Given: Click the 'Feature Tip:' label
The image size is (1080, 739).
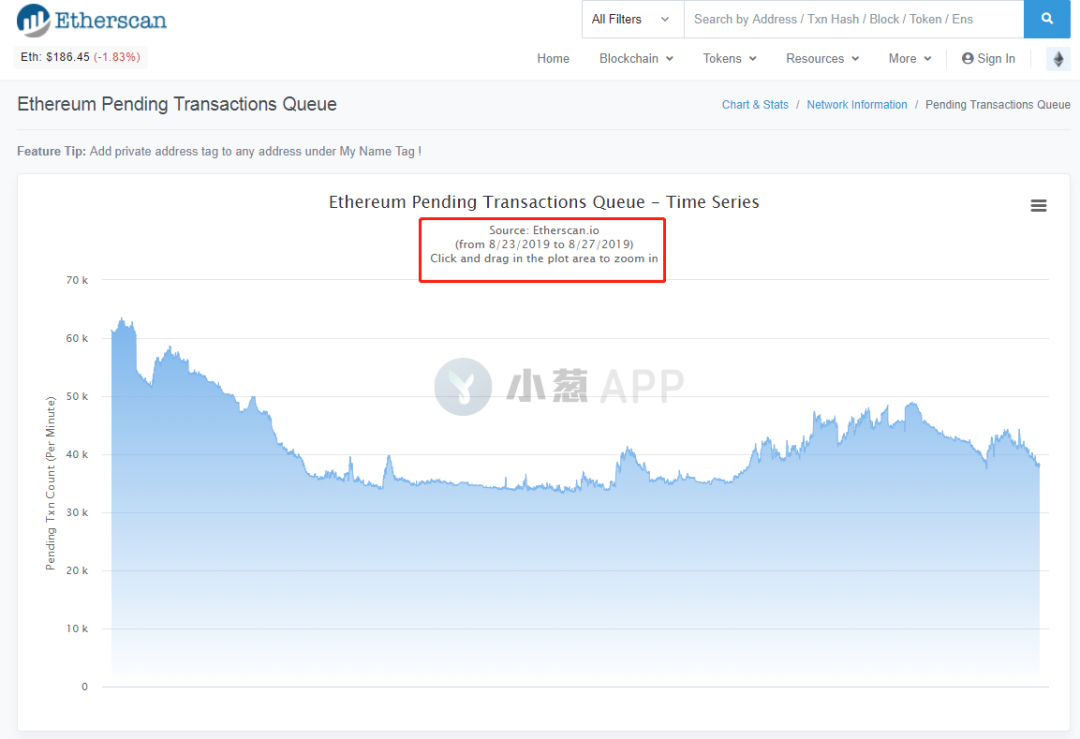Looking at the screenshot, I should [x=52, y=151].
